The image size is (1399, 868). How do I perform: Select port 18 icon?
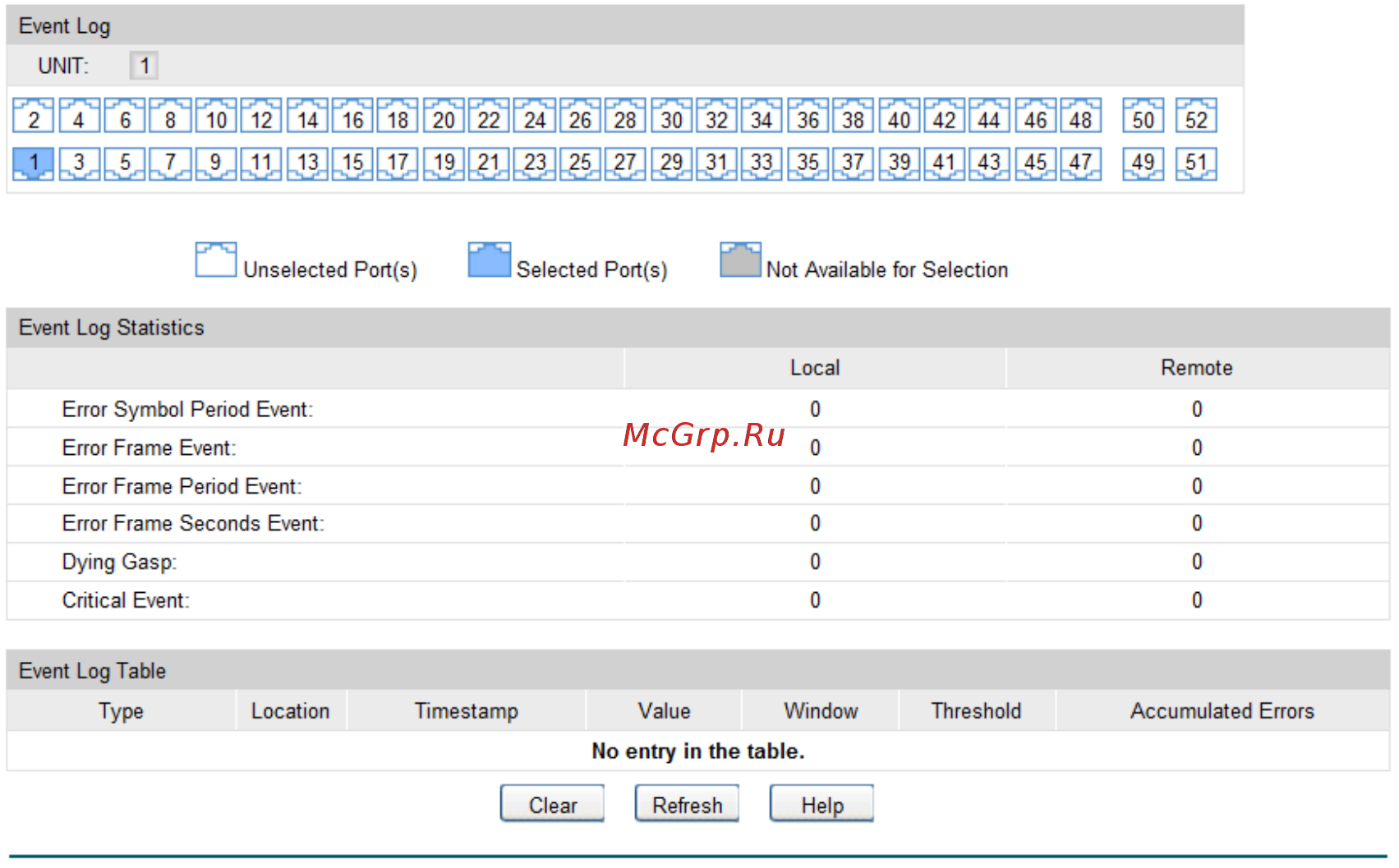pyautogui.click(x=398, y=116)
